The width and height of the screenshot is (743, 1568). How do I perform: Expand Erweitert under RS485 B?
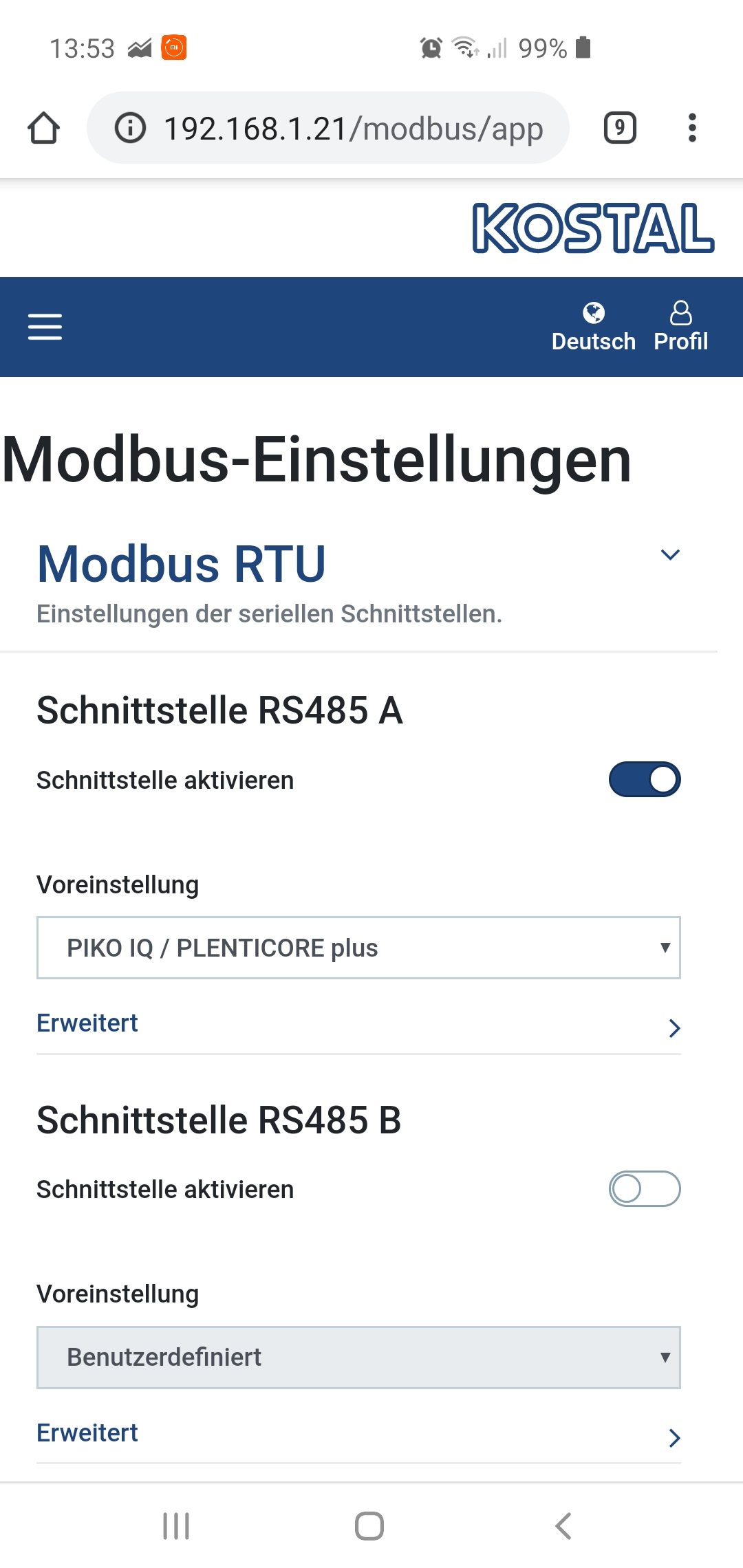click(358, 1435)
